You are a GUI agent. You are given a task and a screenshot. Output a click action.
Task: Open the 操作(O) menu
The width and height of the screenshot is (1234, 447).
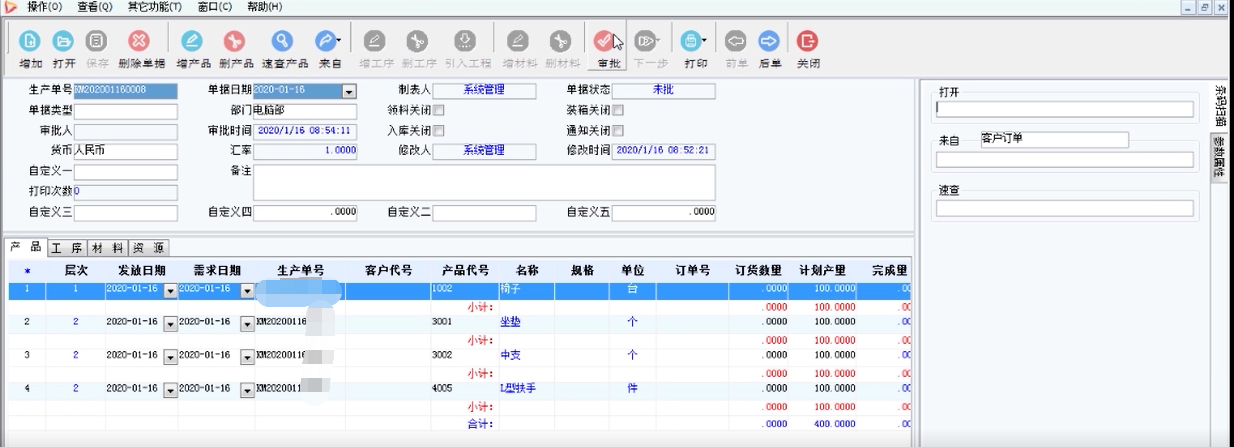click(45, 7)
